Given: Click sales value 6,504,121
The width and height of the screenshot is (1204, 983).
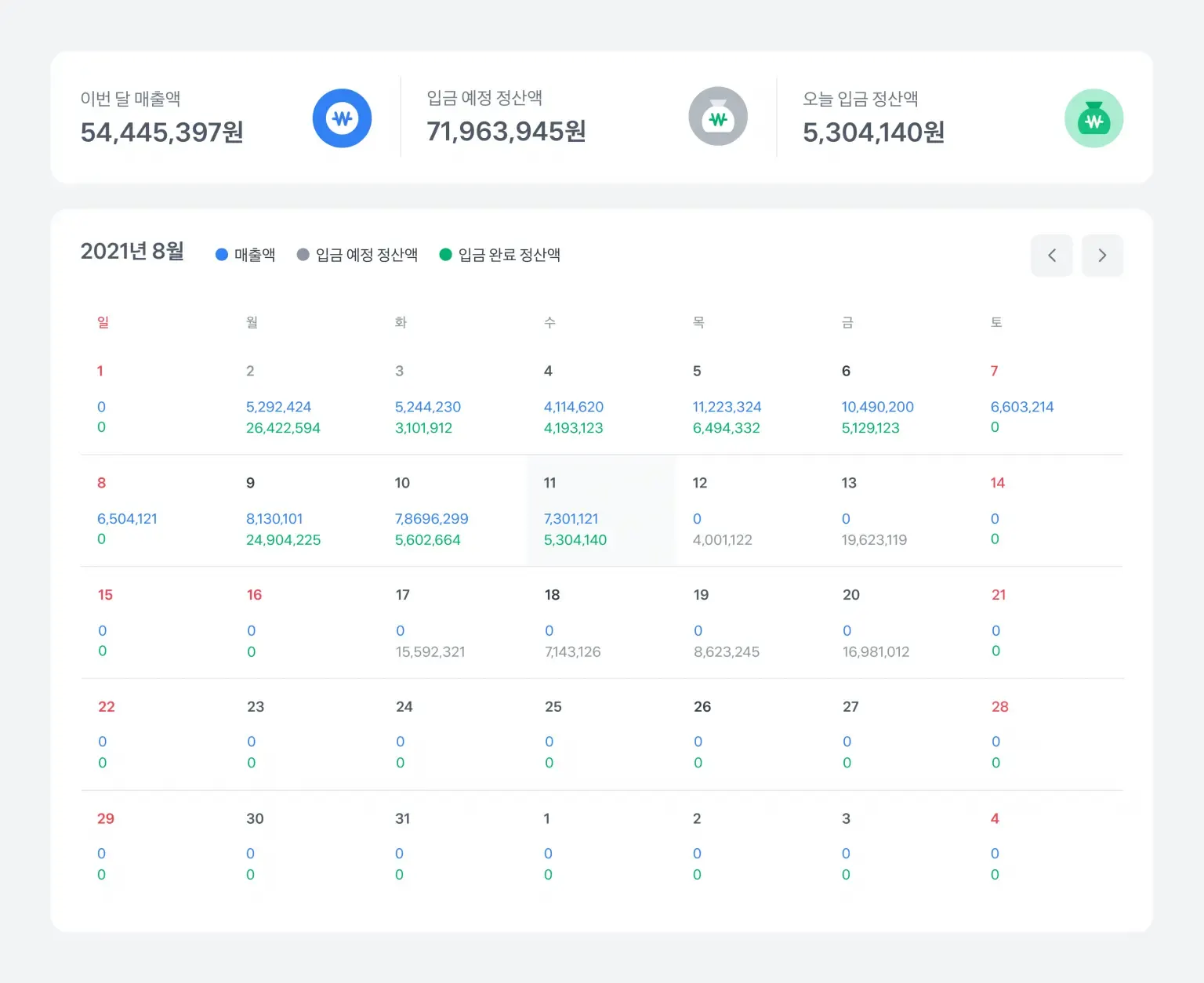Looking at the screenshot, I should click(127, 519).
